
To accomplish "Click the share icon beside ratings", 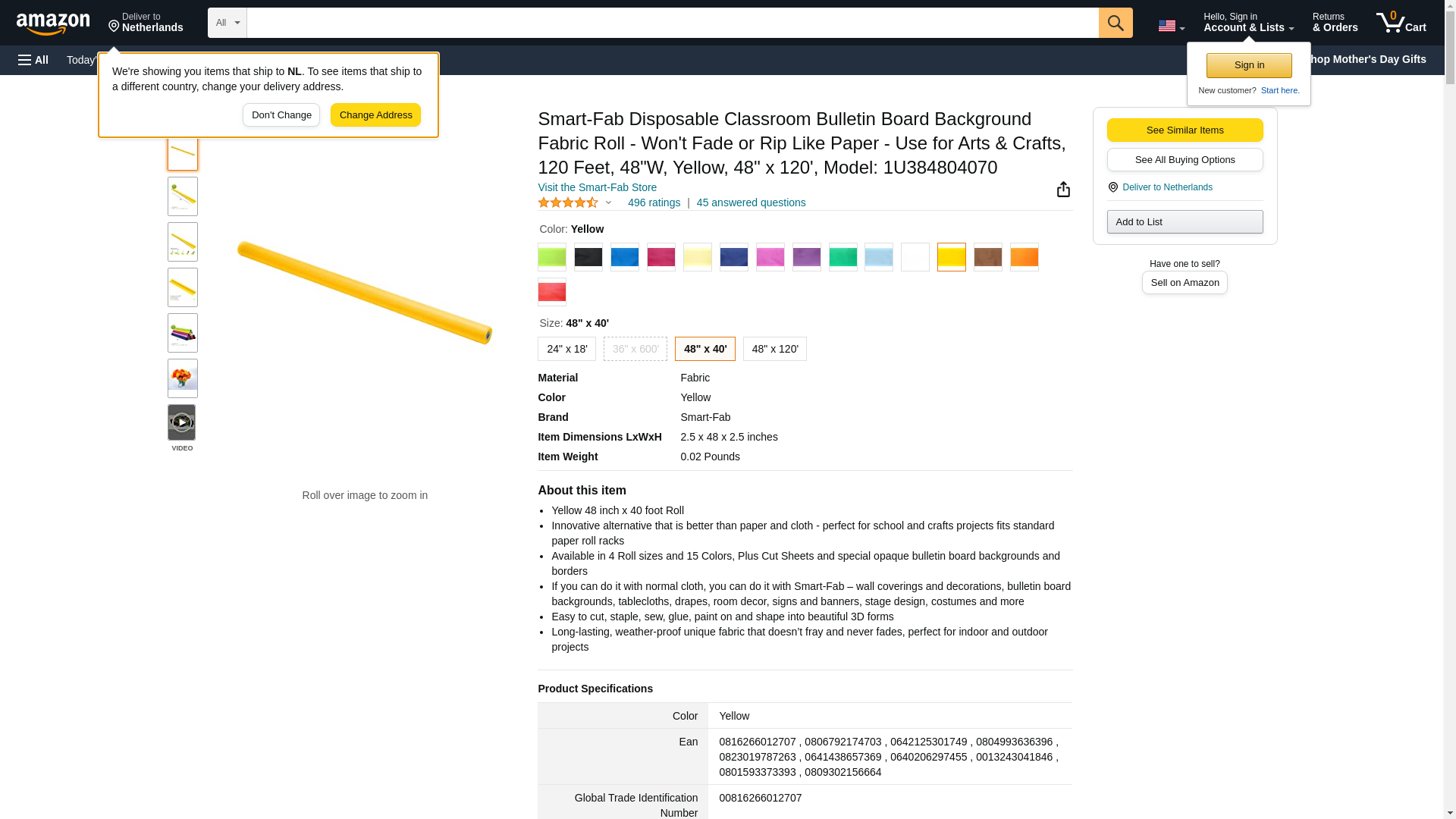I will coord(1063,190).
